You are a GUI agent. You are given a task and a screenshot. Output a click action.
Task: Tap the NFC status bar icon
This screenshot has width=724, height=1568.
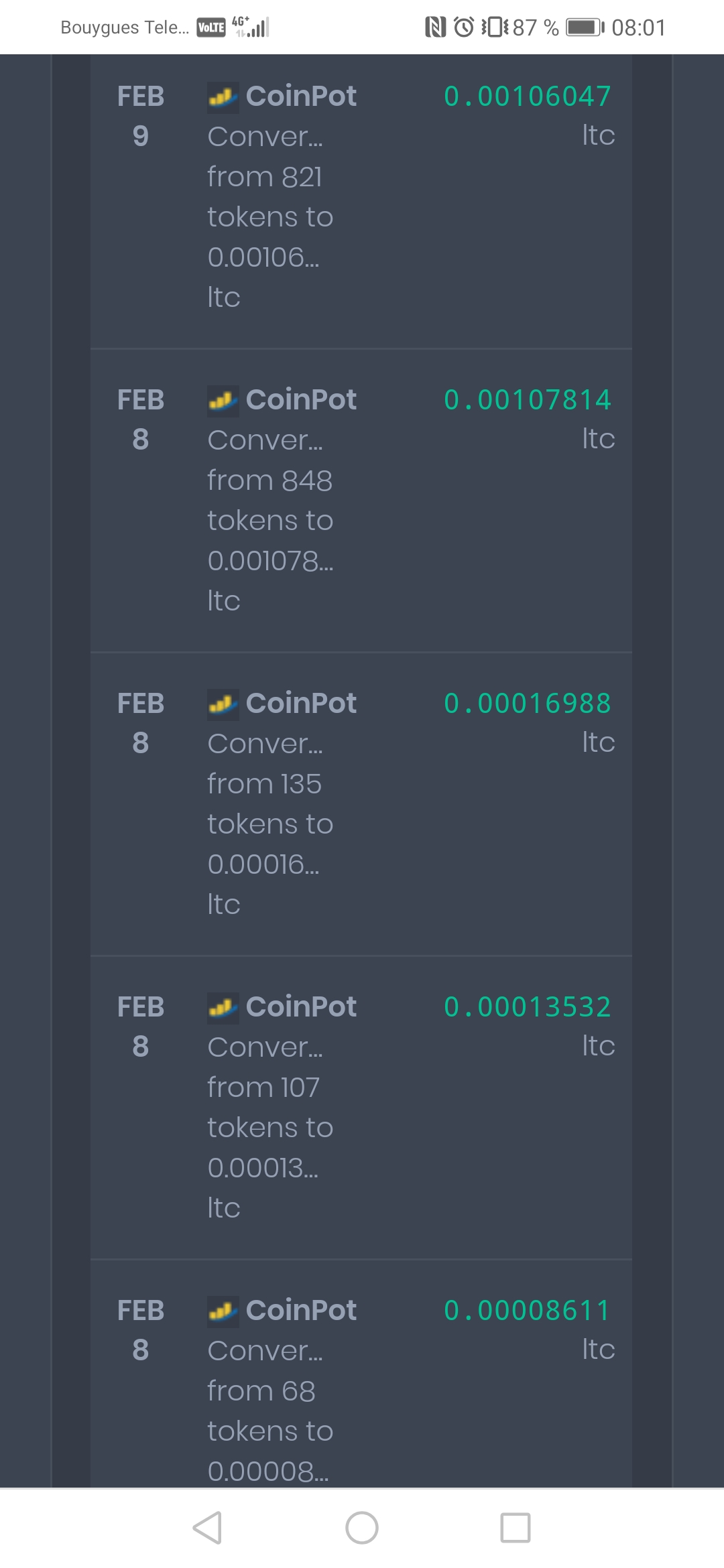point(436,27)
